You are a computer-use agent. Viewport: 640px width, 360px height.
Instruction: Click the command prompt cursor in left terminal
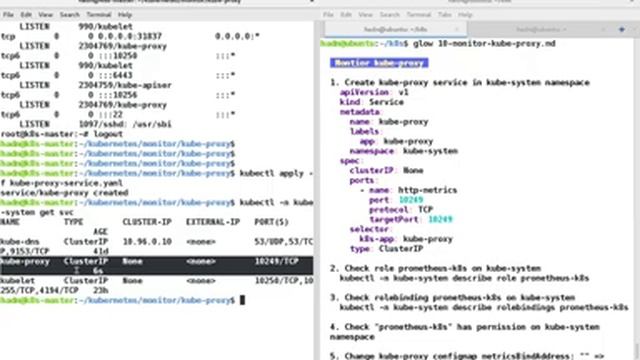click(242, 300)
